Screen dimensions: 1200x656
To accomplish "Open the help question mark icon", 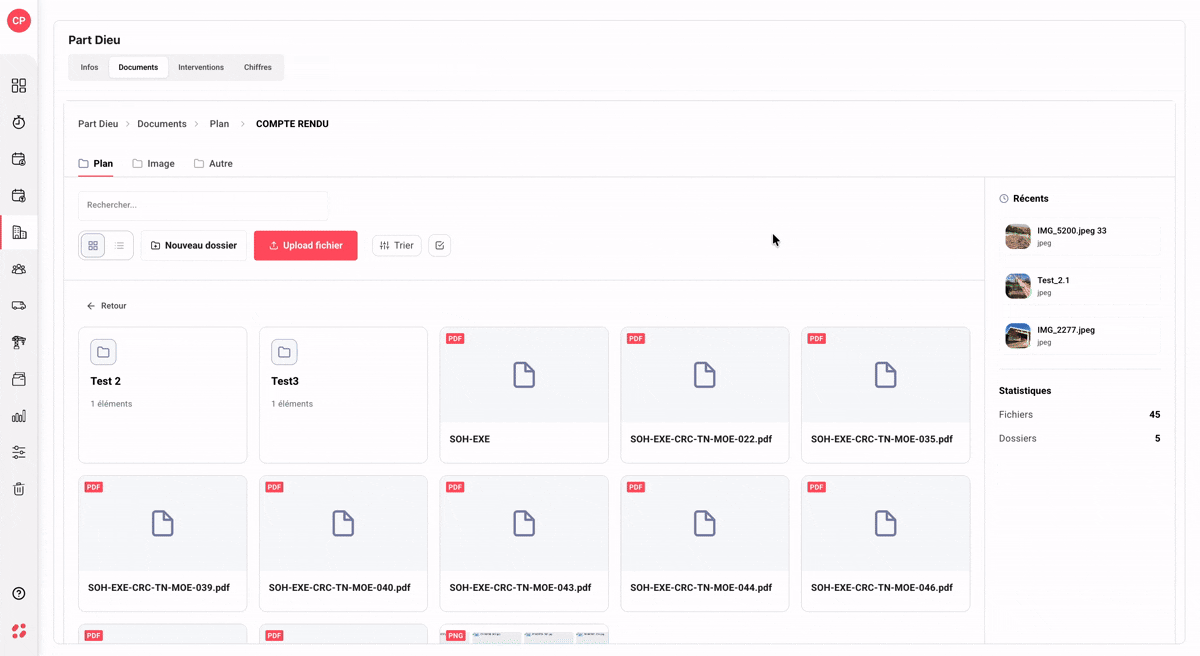I will point(18,593).
